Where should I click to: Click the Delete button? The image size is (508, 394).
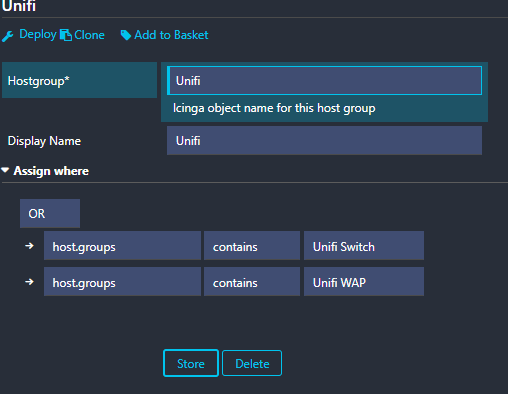click(252, 363)
